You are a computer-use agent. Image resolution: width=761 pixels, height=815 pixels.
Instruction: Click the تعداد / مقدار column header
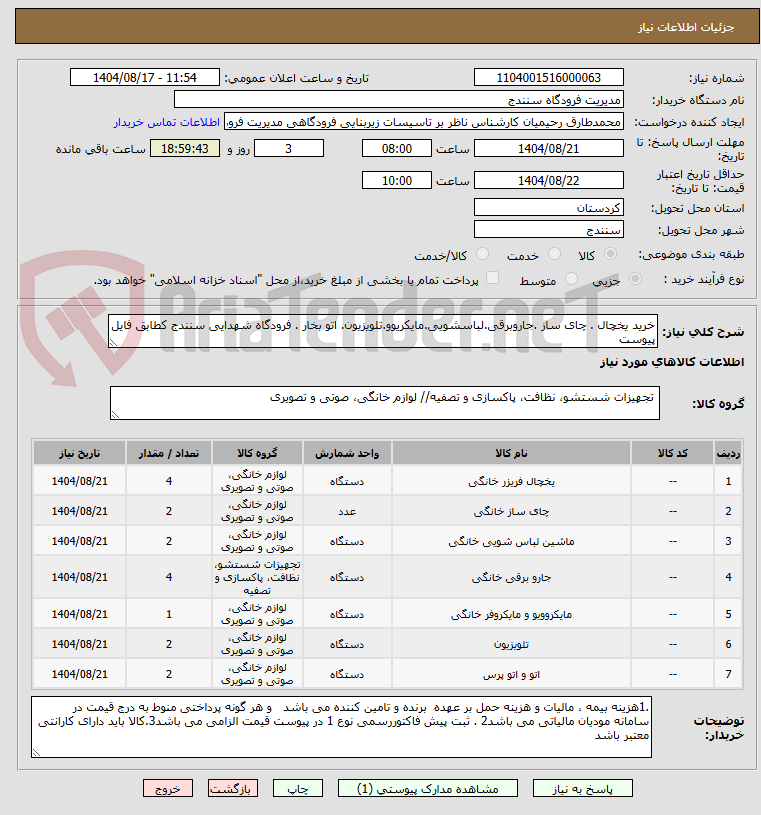pos(169,453)
